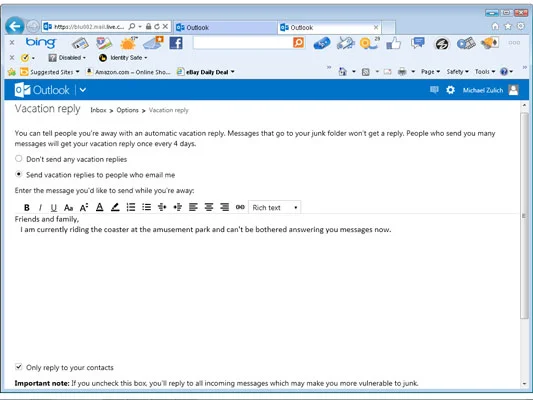533x400 pixels.
Task: Click the Facebook icon in Bing toolbar
Action: click(176, 43)
